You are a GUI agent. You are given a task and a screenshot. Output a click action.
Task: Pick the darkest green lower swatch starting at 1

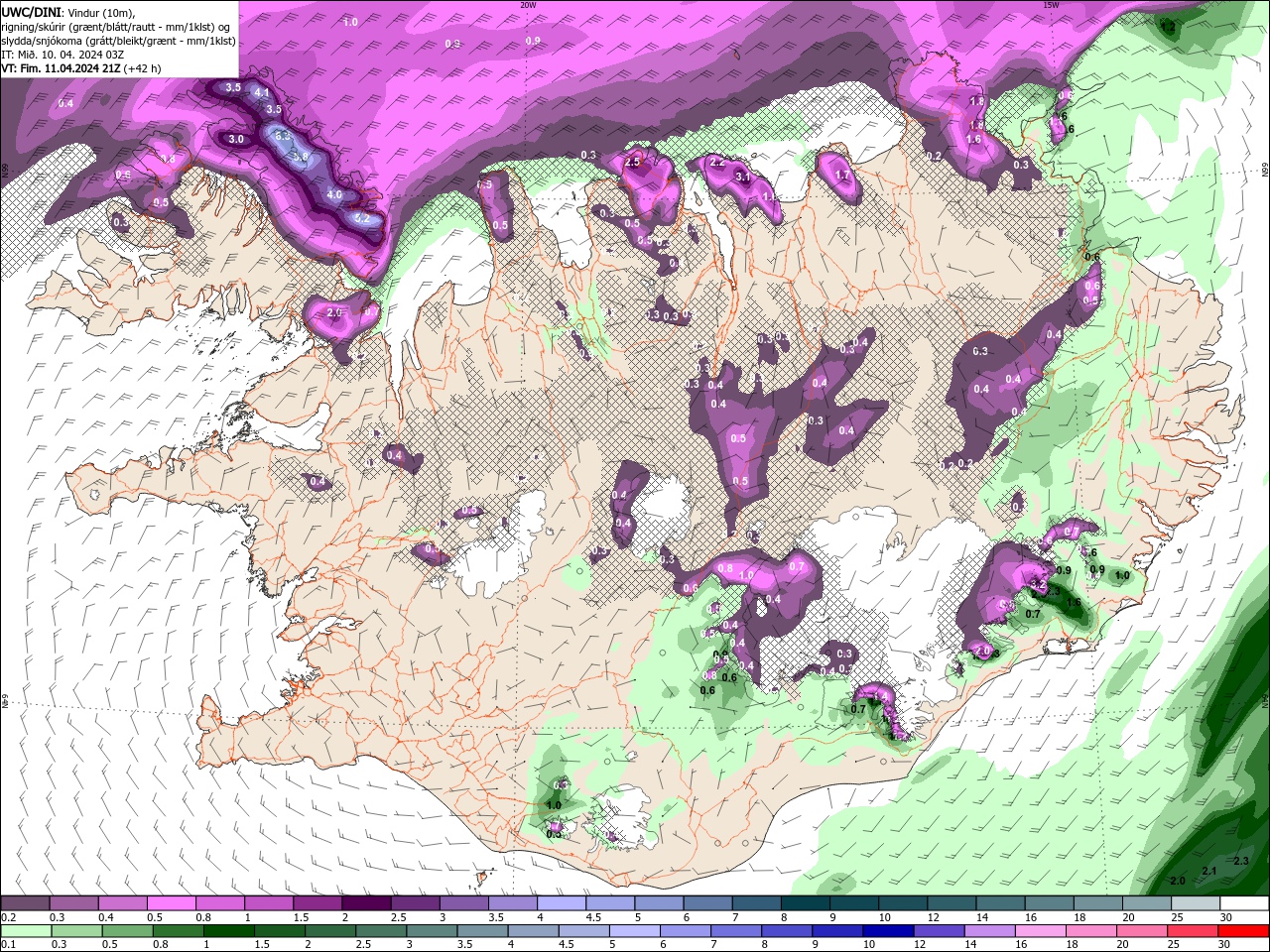229,931
